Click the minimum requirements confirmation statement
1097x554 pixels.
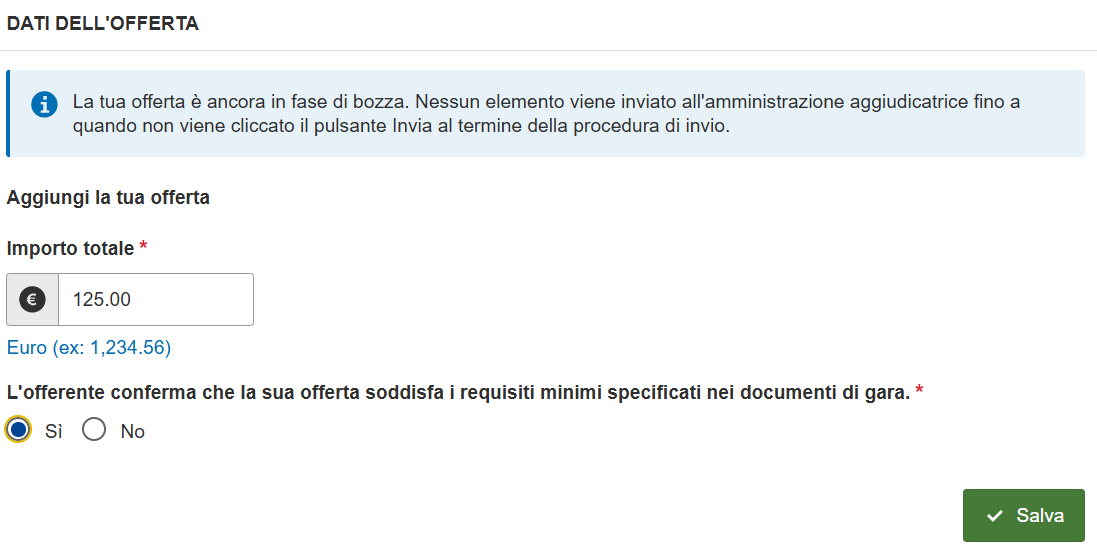tap(458, 393)
